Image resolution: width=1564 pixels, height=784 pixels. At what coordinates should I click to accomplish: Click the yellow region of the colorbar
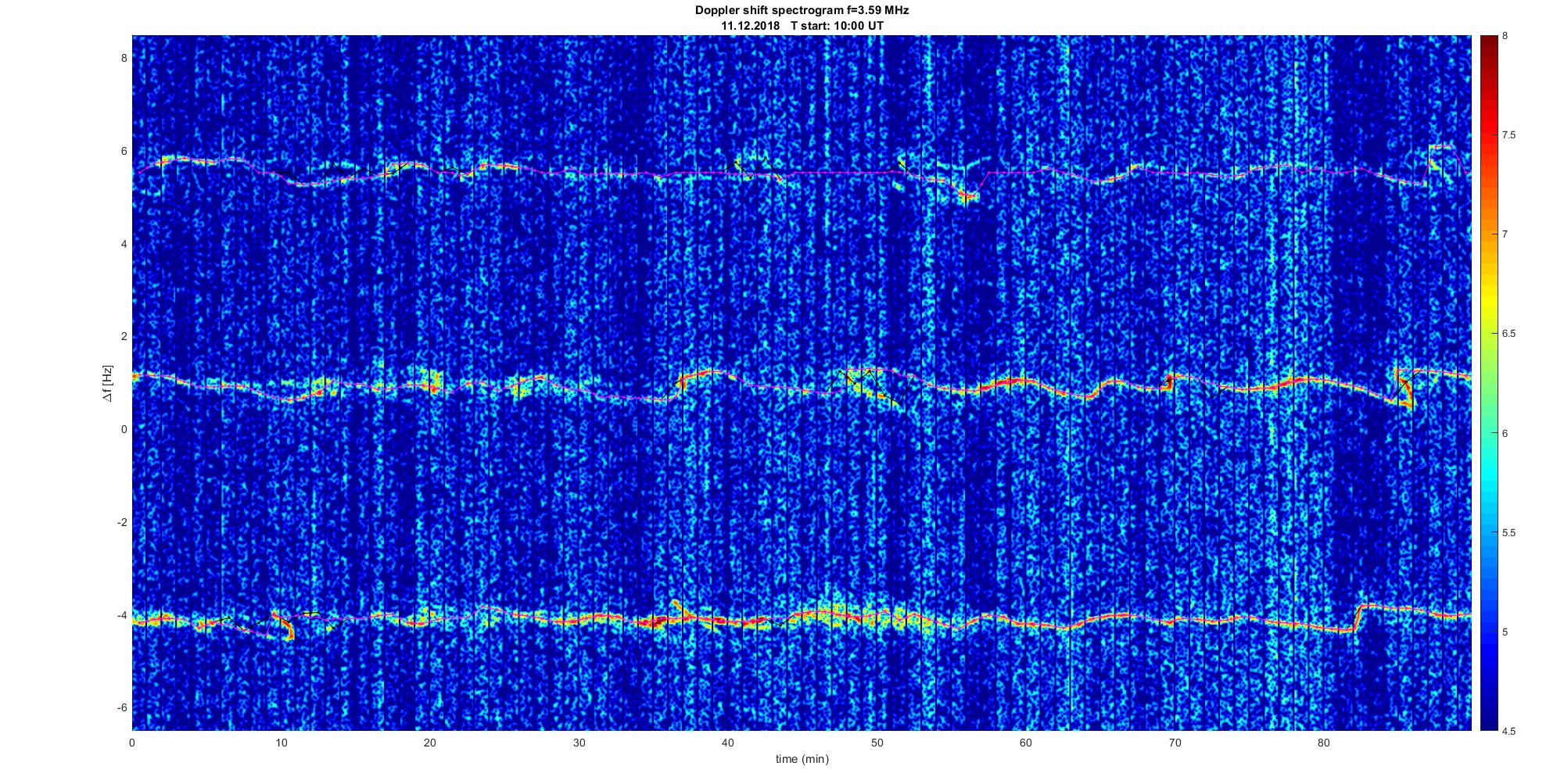tap(1488, 301)
